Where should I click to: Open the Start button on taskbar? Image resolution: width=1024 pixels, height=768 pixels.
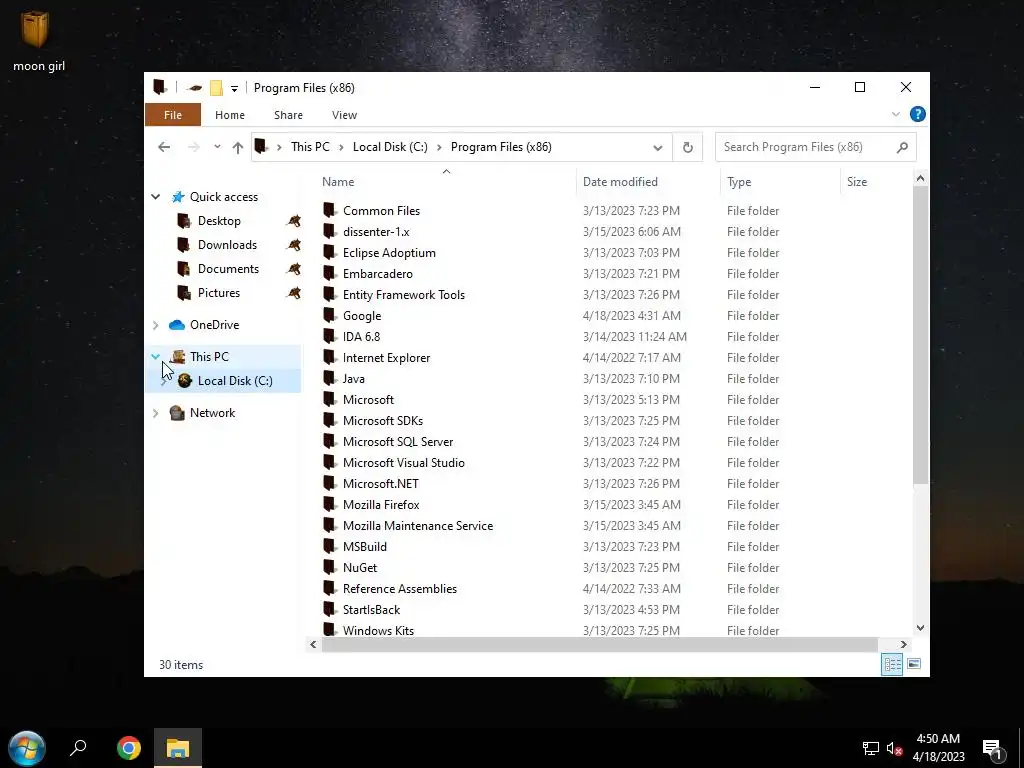tap(27, 748)
